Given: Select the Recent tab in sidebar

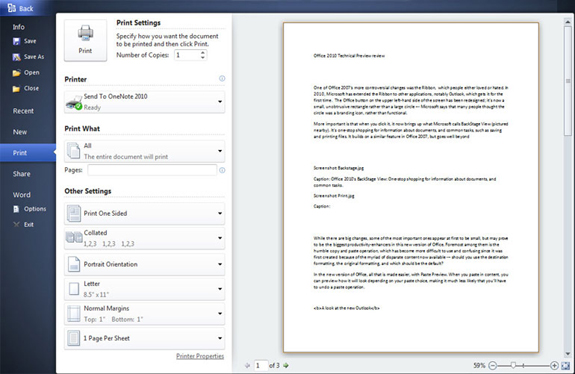Looking at the screenshot, I should pyautogui.click(x=23, y=111).
